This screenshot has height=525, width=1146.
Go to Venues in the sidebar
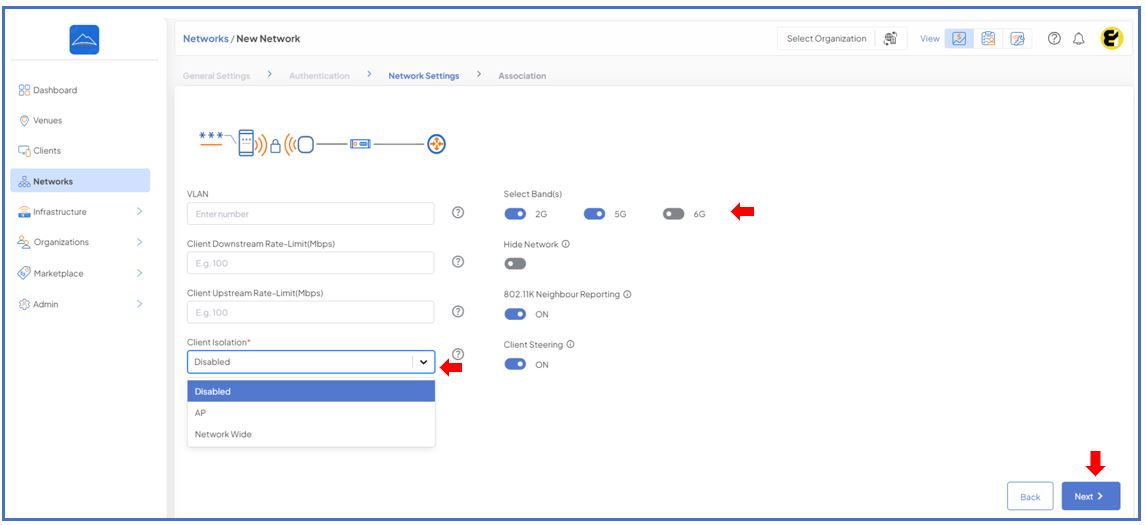41,121
